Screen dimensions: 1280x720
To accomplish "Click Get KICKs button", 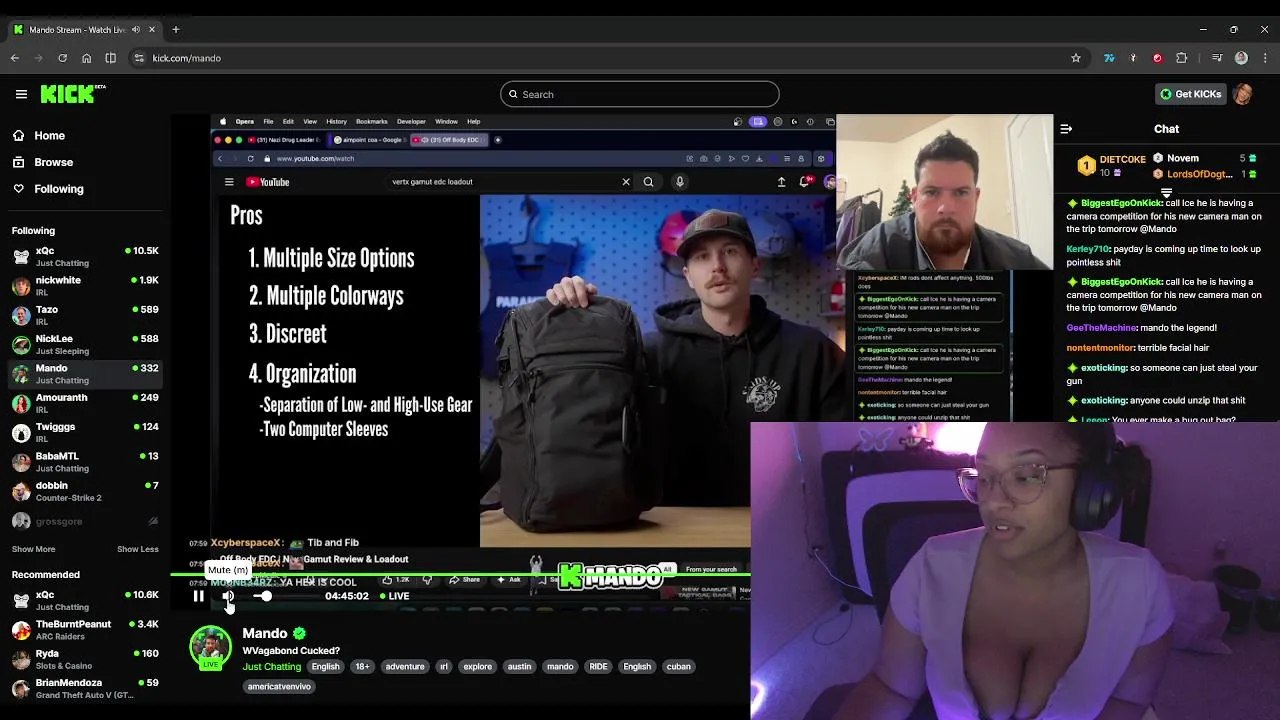I will tap(1190, 94).
